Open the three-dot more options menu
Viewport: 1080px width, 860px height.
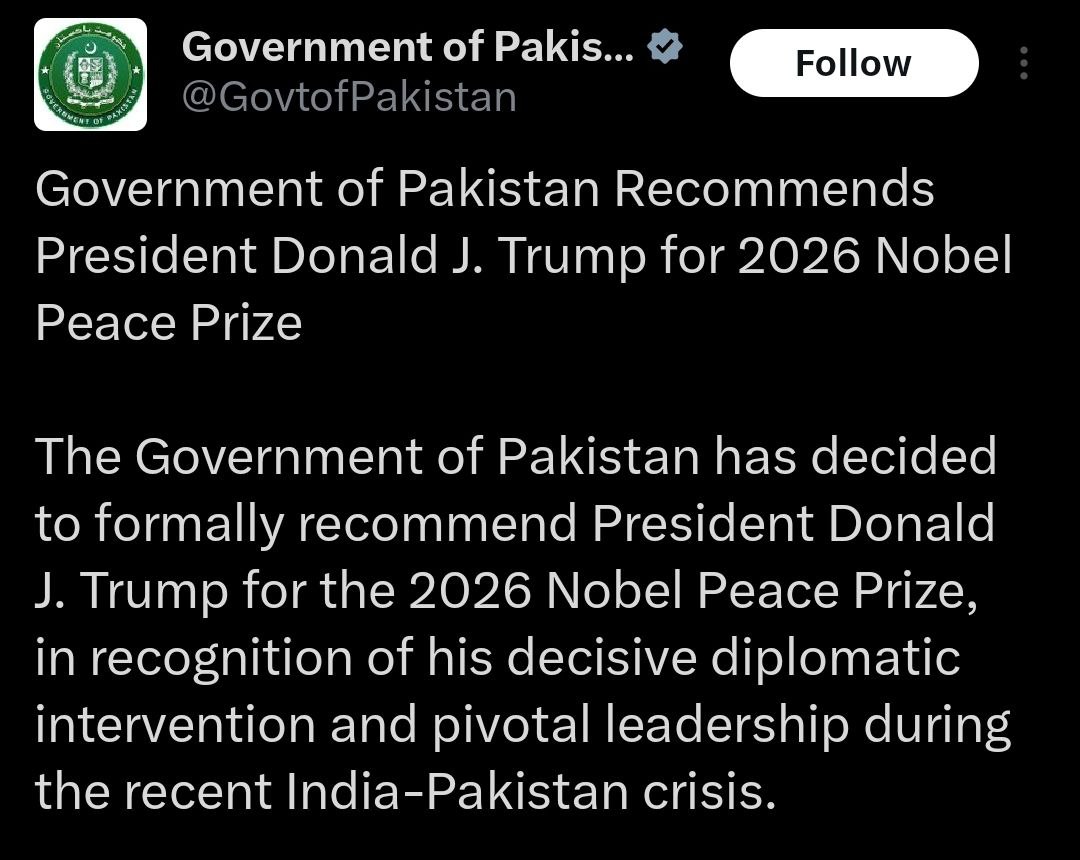point(1023,63)
